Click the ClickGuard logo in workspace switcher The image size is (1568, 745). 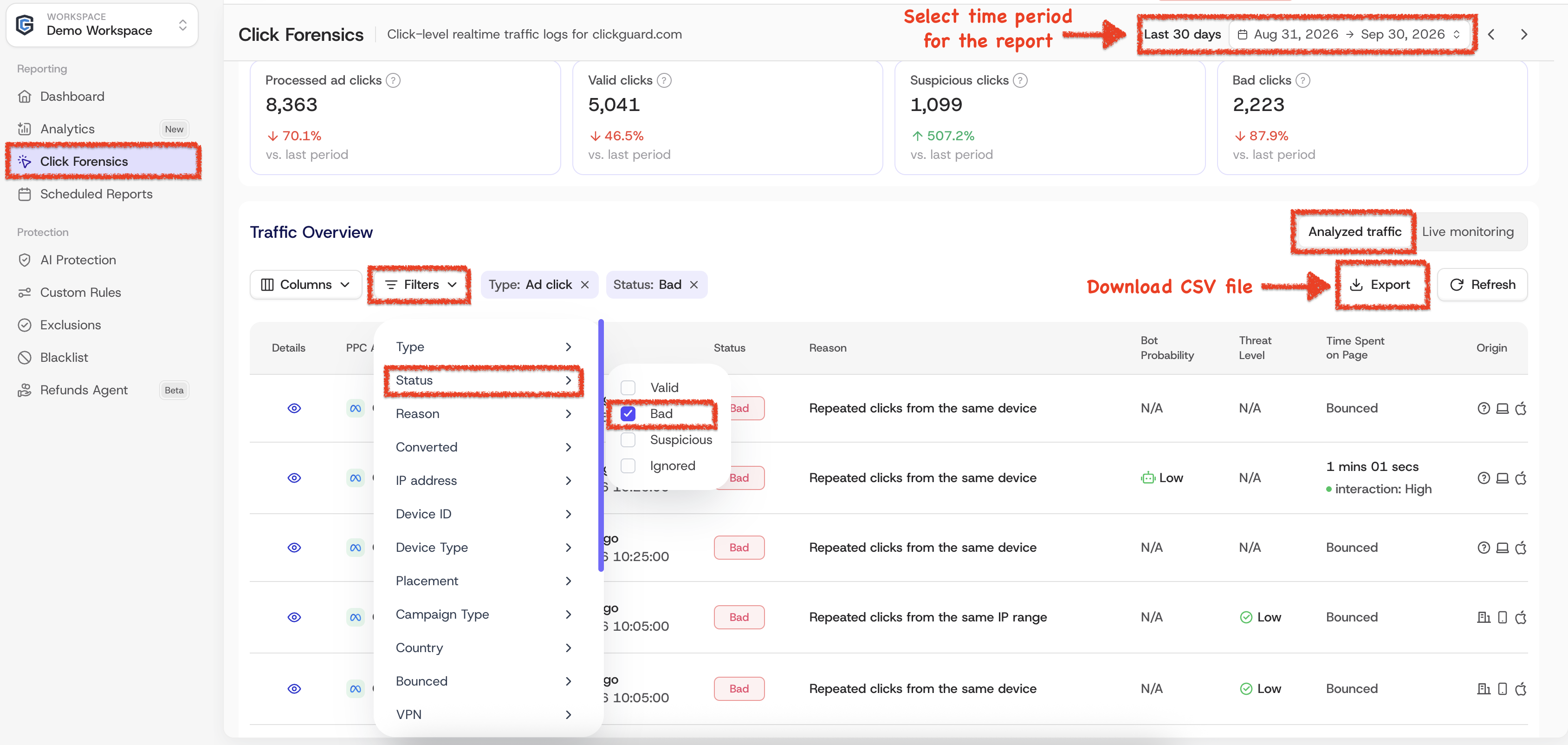[25, 25]
